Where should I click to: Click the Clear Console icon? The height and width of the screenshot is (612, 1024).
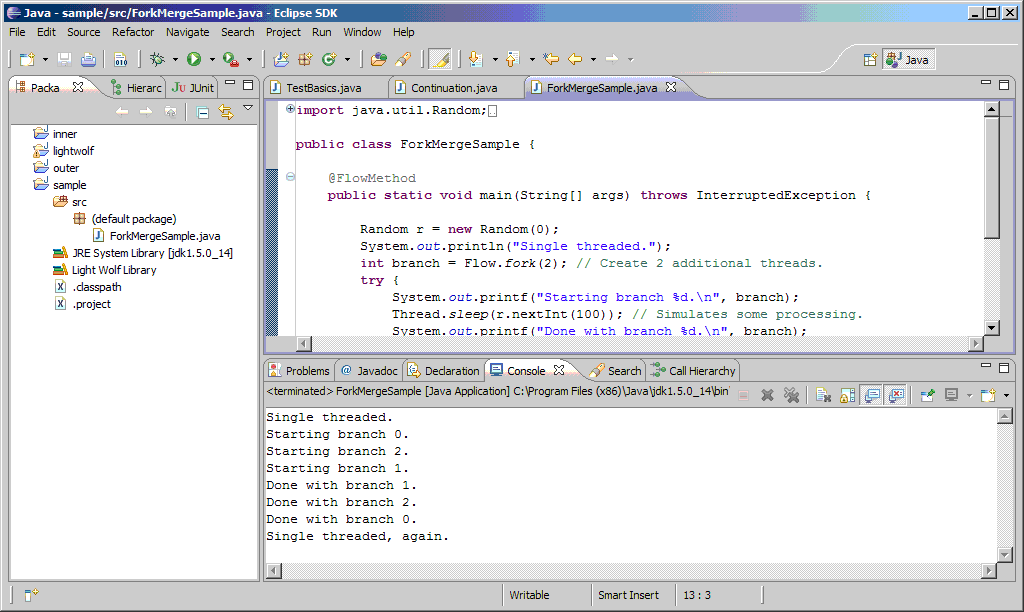tap(823, 395)
